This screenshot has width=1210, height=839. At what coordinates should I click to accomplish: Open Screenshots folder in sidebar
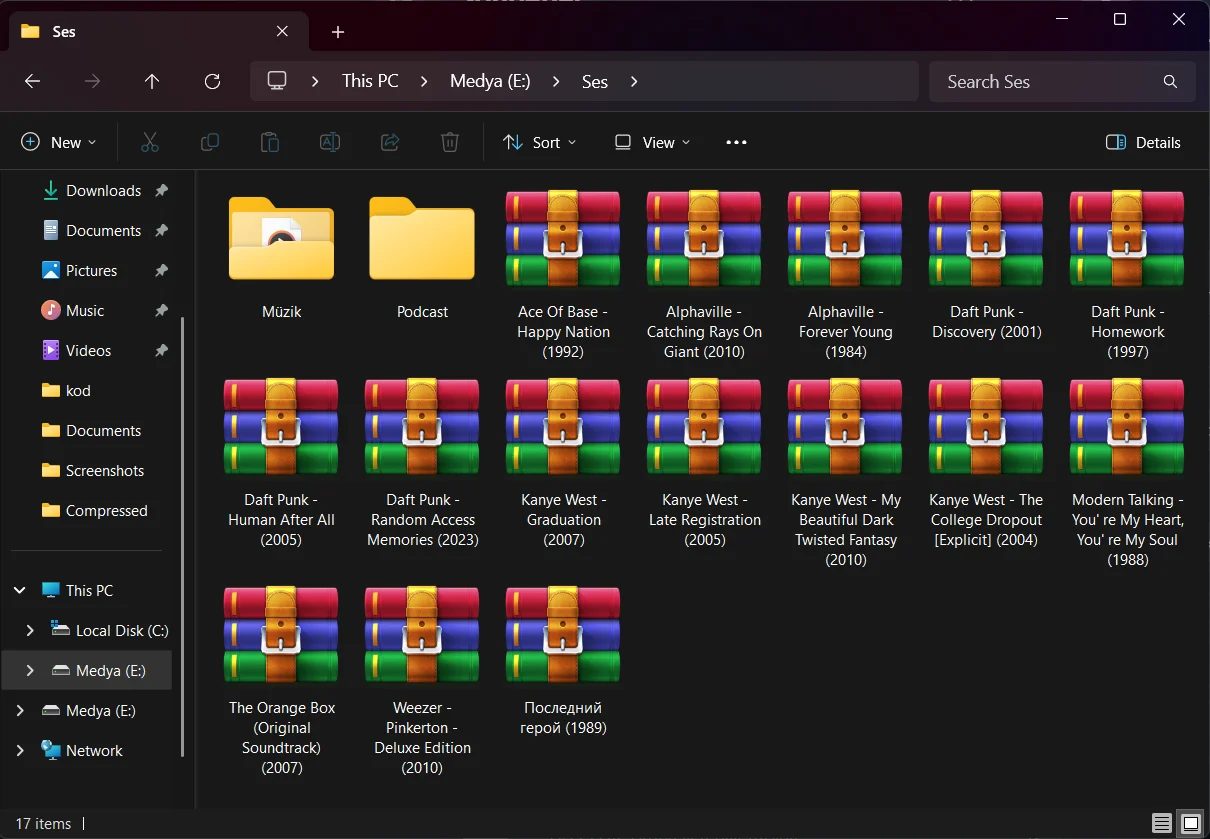coord(92,470)
